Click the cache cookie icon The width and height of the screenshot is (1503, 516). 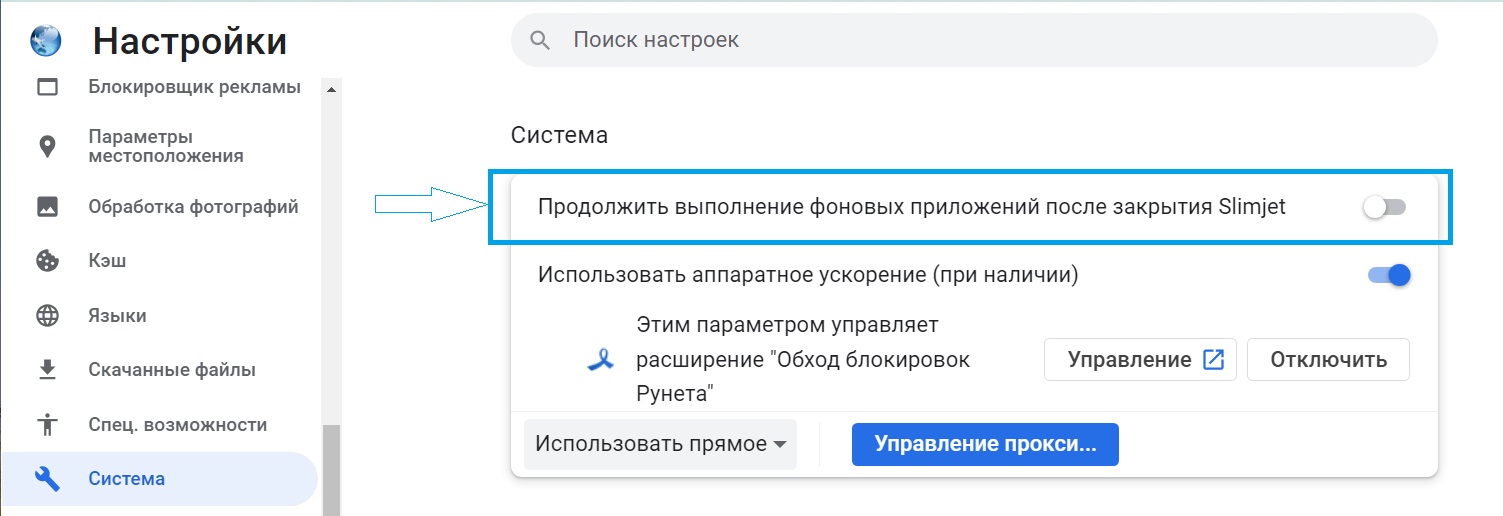tap(47, 261)
